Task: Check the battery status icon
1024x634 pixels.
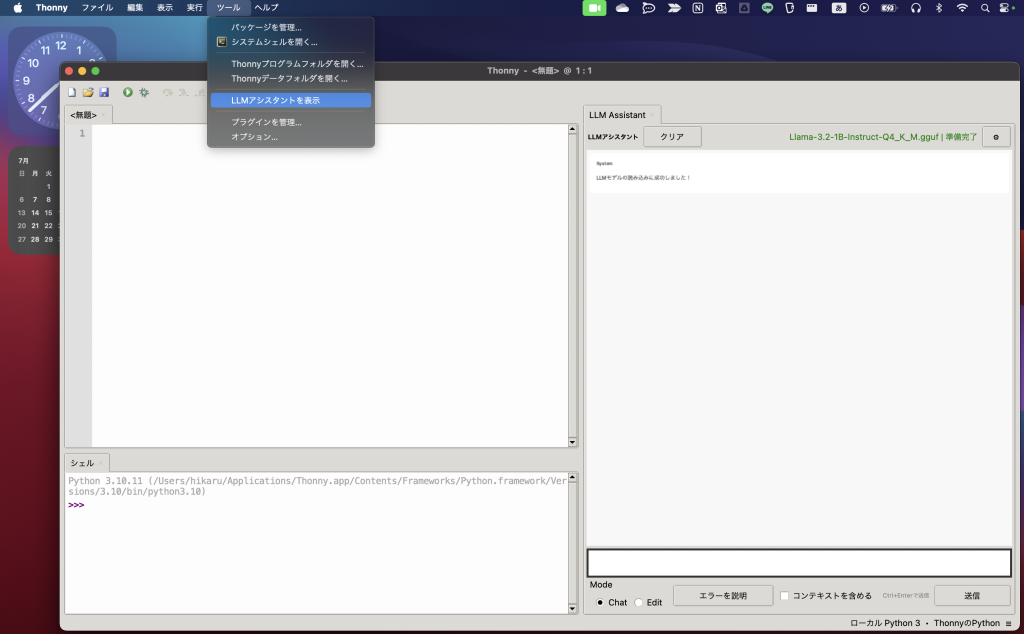Action: 889,8
